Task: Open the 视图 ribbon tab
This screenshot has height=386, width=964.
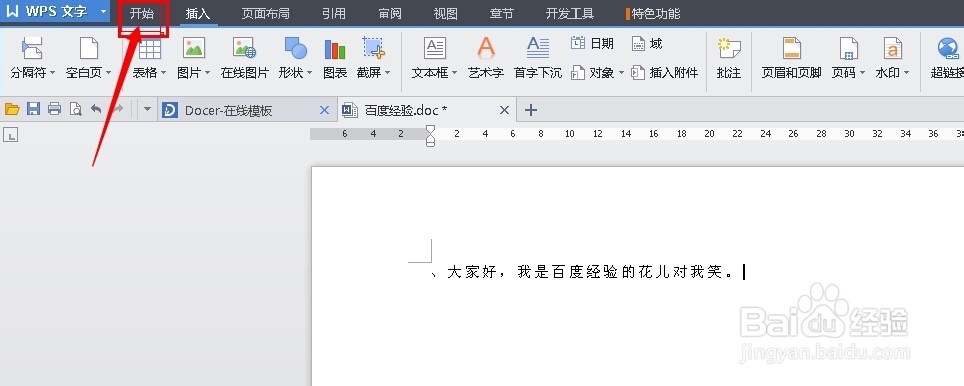Action: [x=445, y=13]
